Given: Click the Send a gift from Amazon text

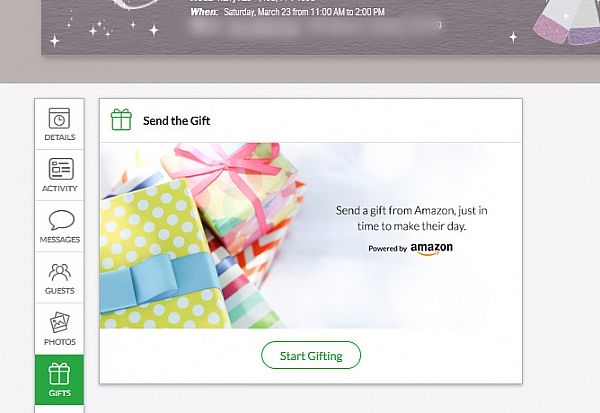Looking at the screenshot, I should 411,218.
